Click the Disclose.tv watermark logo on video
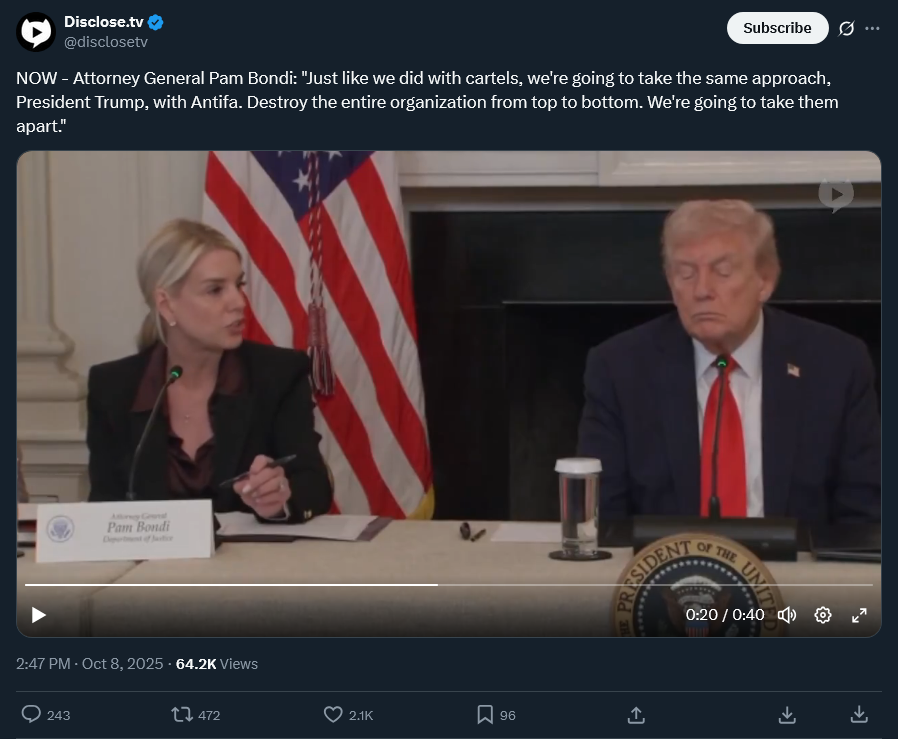Image resolution: width=898 pixels, height=739 pixels. (x=836, y=195)
